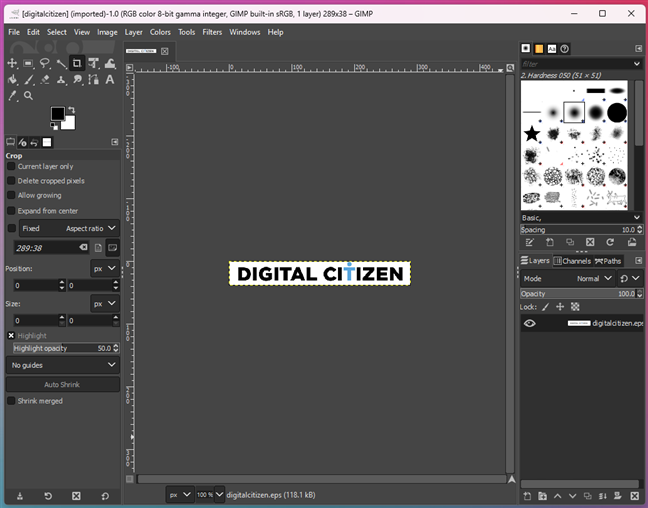Enable Current layer only checkbox
The width and height of the screenshot is (648, 508).
pyautogui.click(x=11, y=166)
